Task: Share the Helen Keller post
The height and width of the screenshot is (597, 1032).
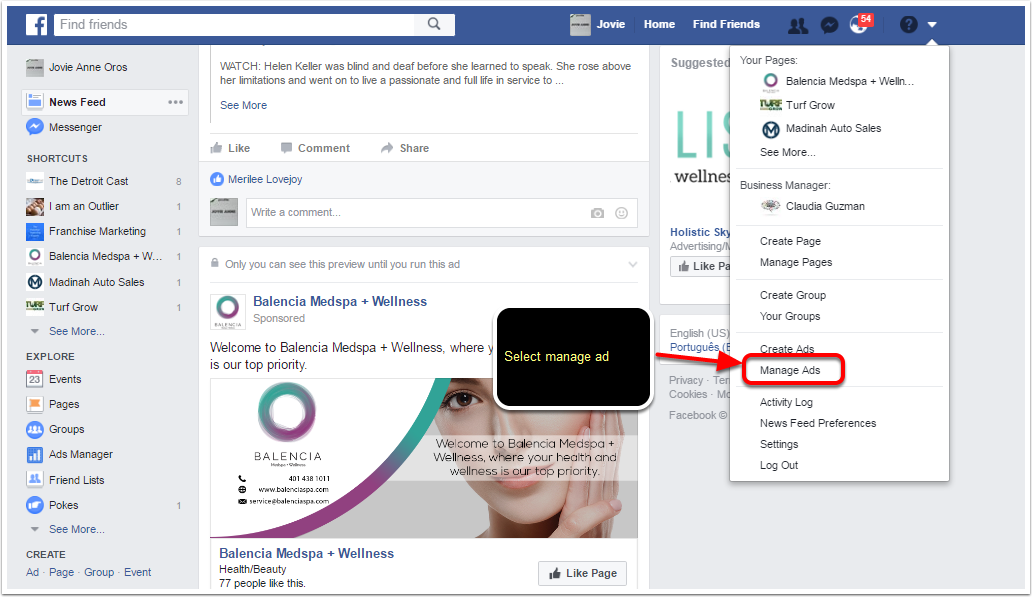Action: (x=405, y=148)
